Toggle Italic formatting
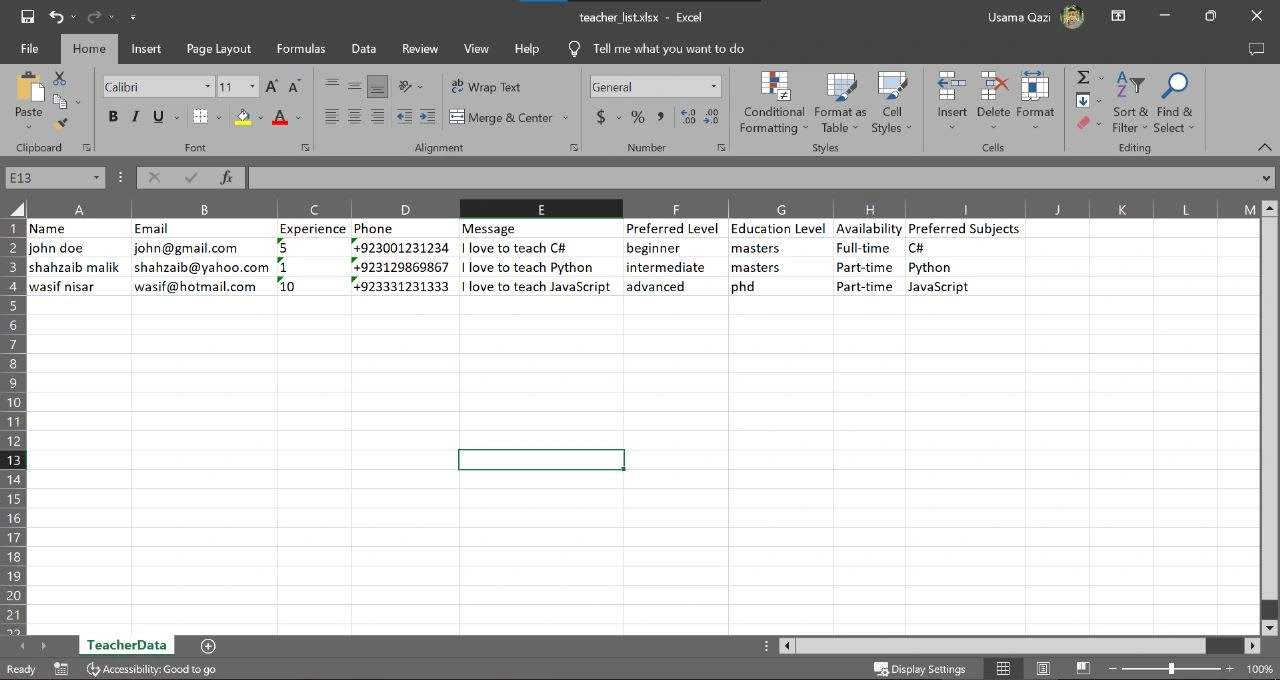Screen dimensions: 1280x680 click(135, 117)
